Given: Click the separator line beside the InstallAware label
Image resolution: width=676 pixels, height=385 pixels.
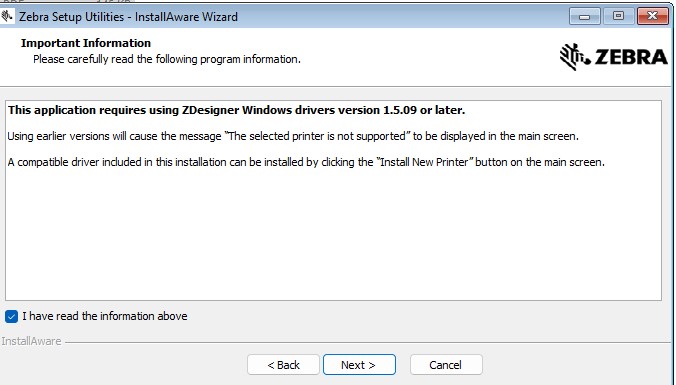Looking at the screenshot, I should pos(369,343).
